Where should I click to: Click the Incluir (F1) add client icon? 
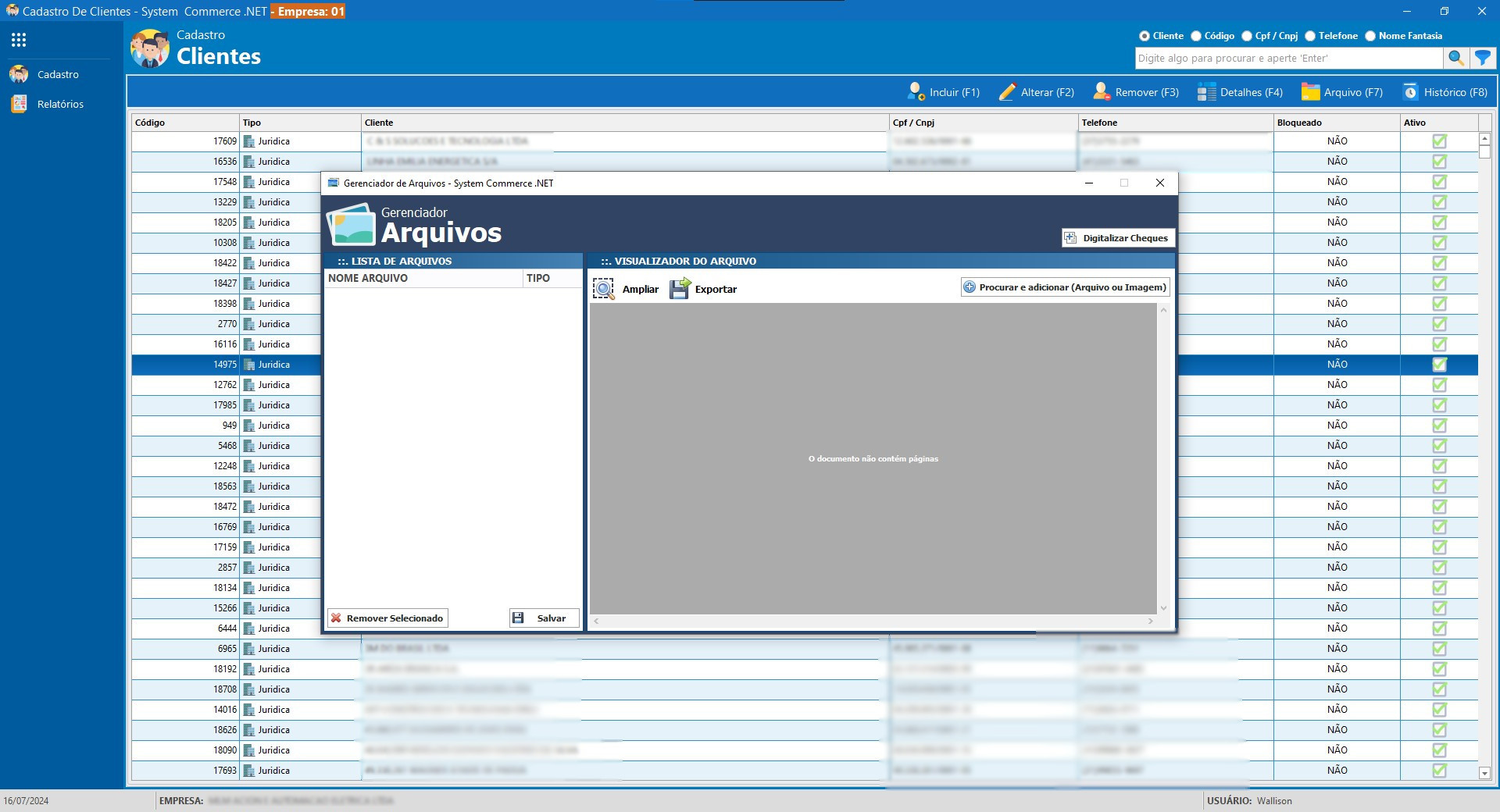[x=916, y=92]
